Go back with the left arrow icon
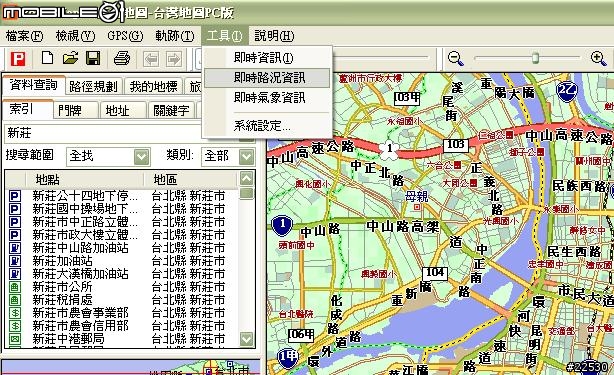The image size is (614, 375). point(151,59)
